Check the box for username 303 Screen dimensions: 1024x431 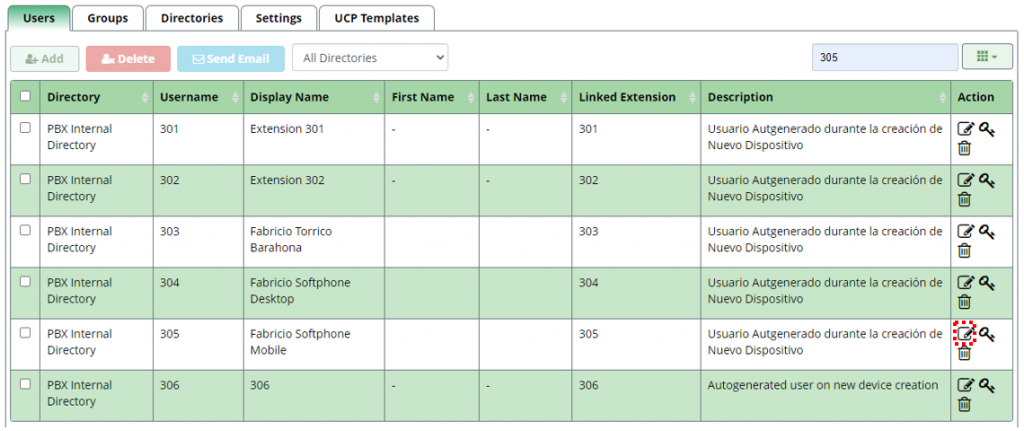pos(25,230)
